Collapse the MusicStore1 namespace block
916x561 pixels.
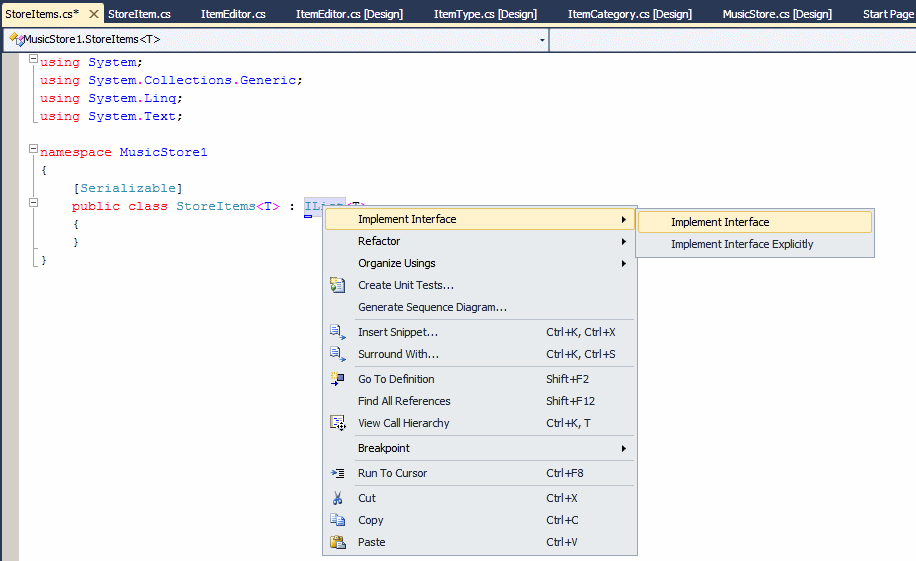pos(33,149)
